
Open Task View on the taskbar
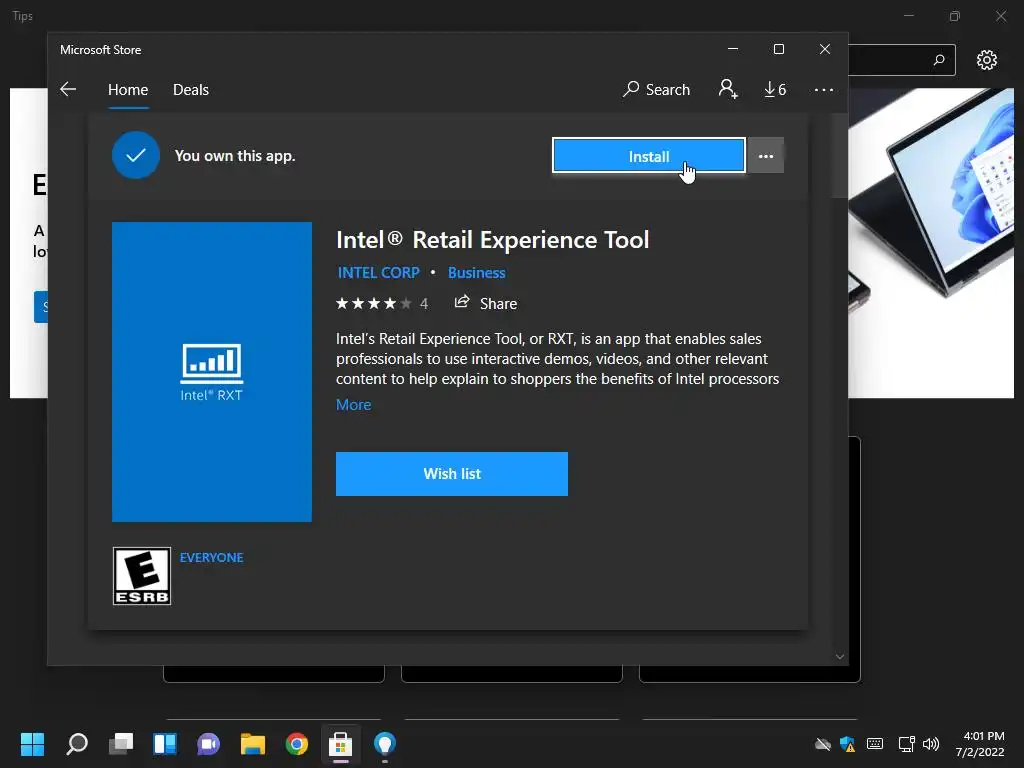(x=121, y=744)
